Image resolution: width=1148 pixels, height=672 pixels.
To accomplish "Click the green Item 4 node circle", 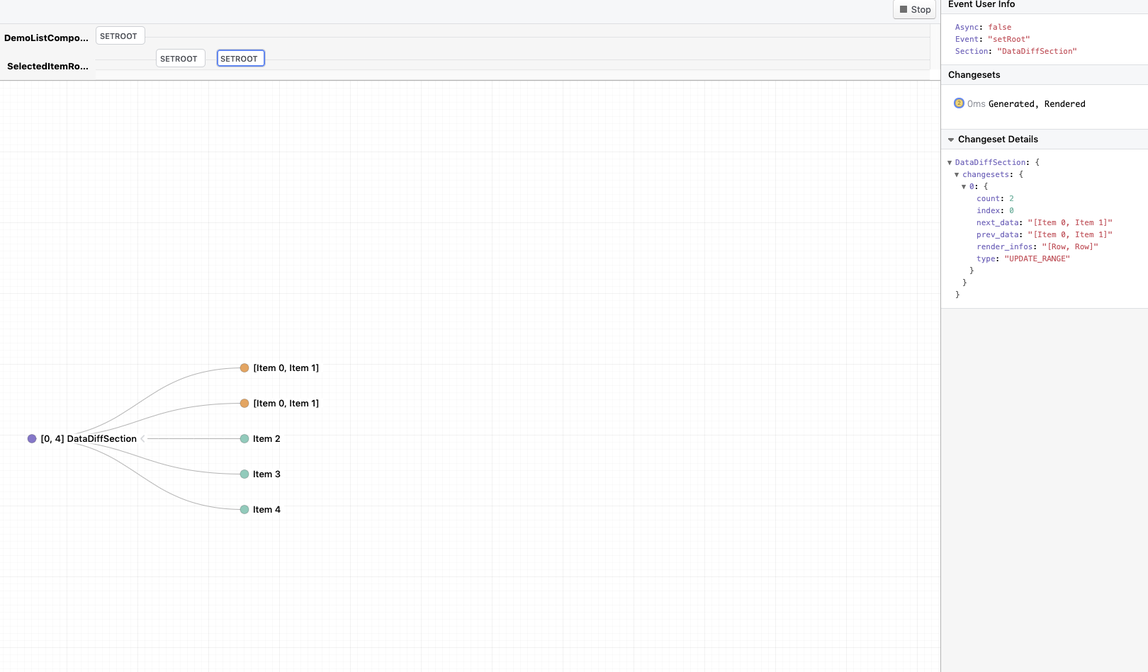I will (244, 510).
